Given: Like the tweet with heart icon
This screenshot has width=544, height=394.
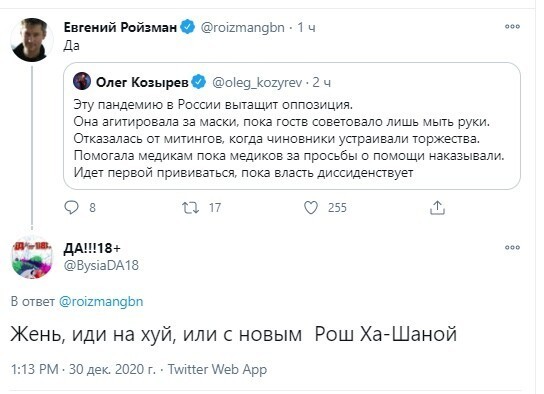Looking at the screenshot, I should 311,207.
